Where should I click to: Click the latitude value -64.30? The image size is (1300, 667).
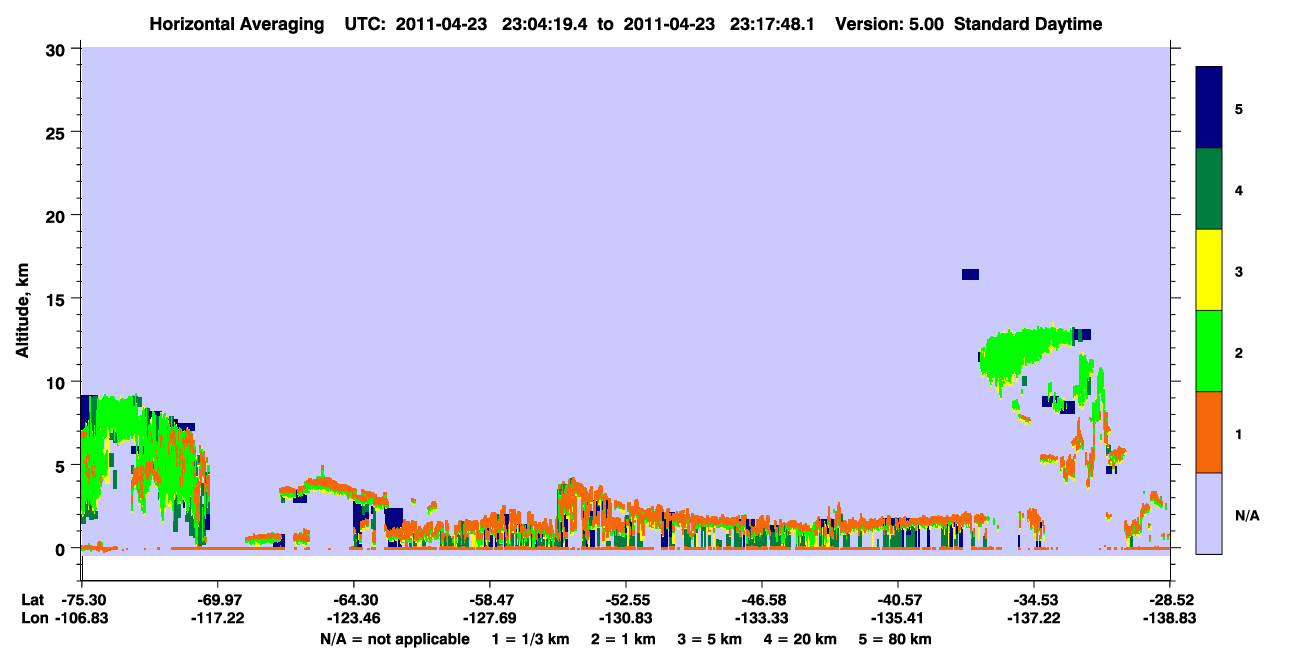pyautogui.click(x=353, y=600)
